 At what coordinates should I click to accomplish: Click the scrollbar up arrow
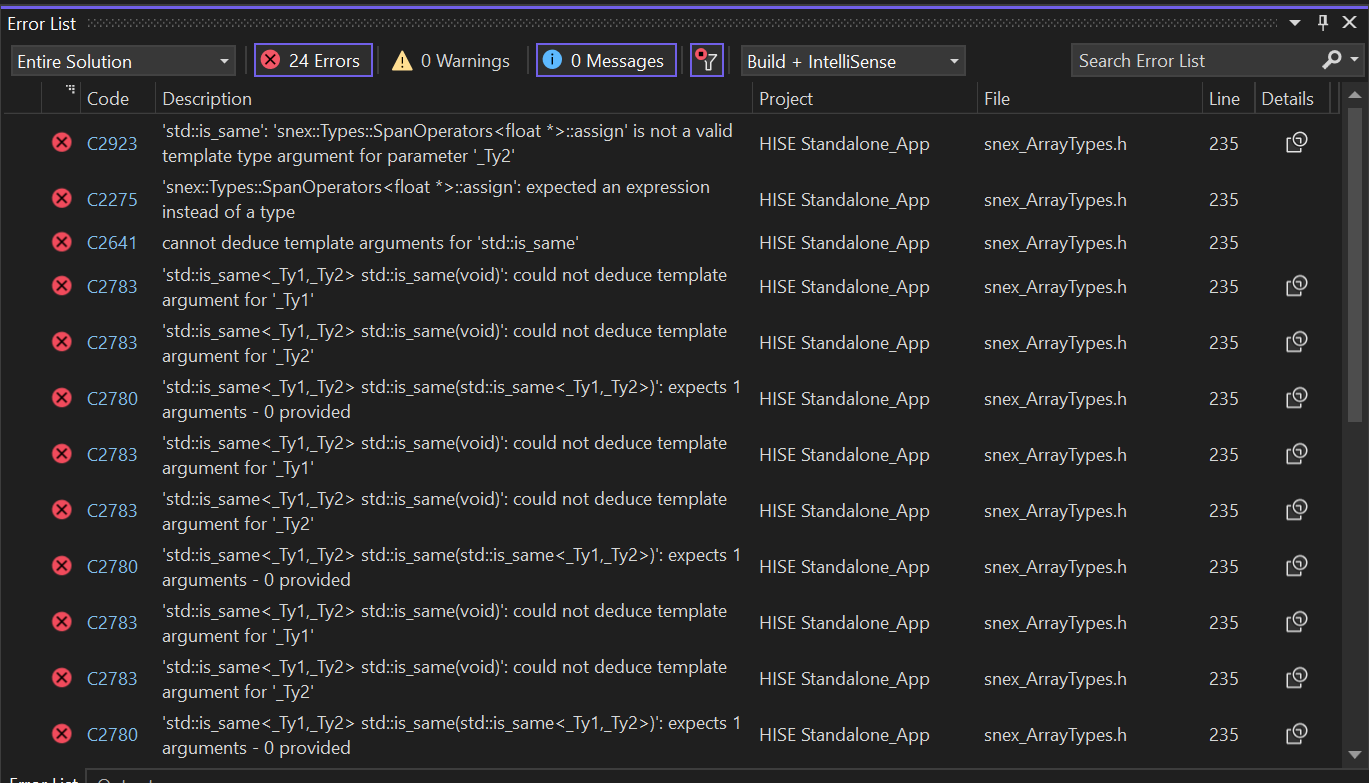point(1355,96)
